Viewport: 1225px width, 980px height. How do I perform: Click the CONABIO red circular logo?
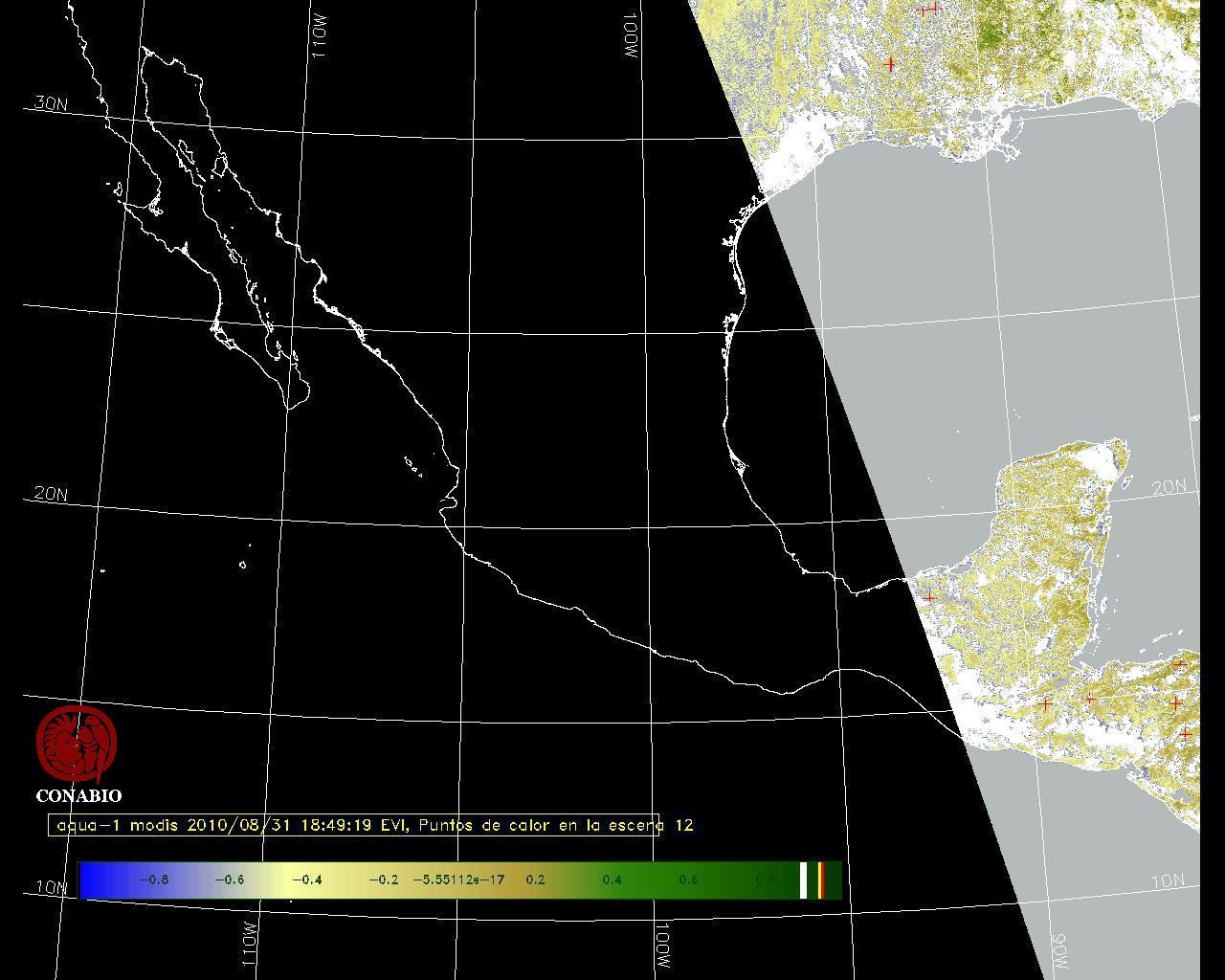point(77,744)
